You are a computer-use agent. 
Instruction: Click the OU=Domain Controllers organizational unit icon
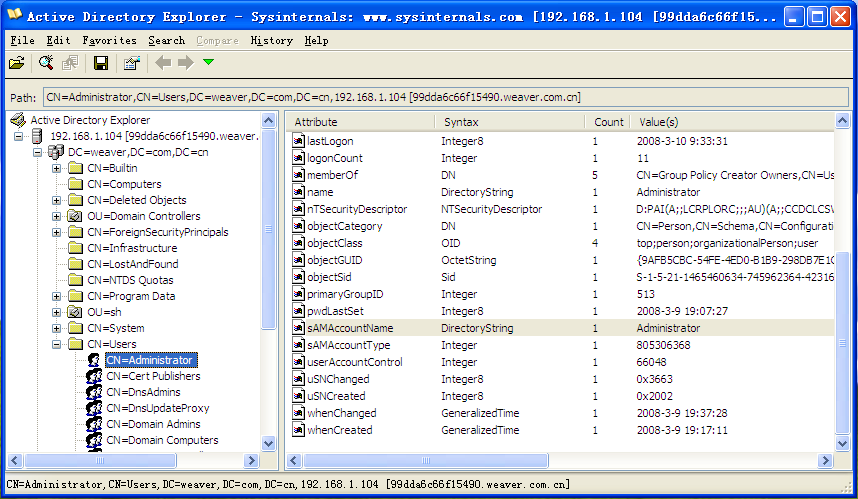point(75,216)
